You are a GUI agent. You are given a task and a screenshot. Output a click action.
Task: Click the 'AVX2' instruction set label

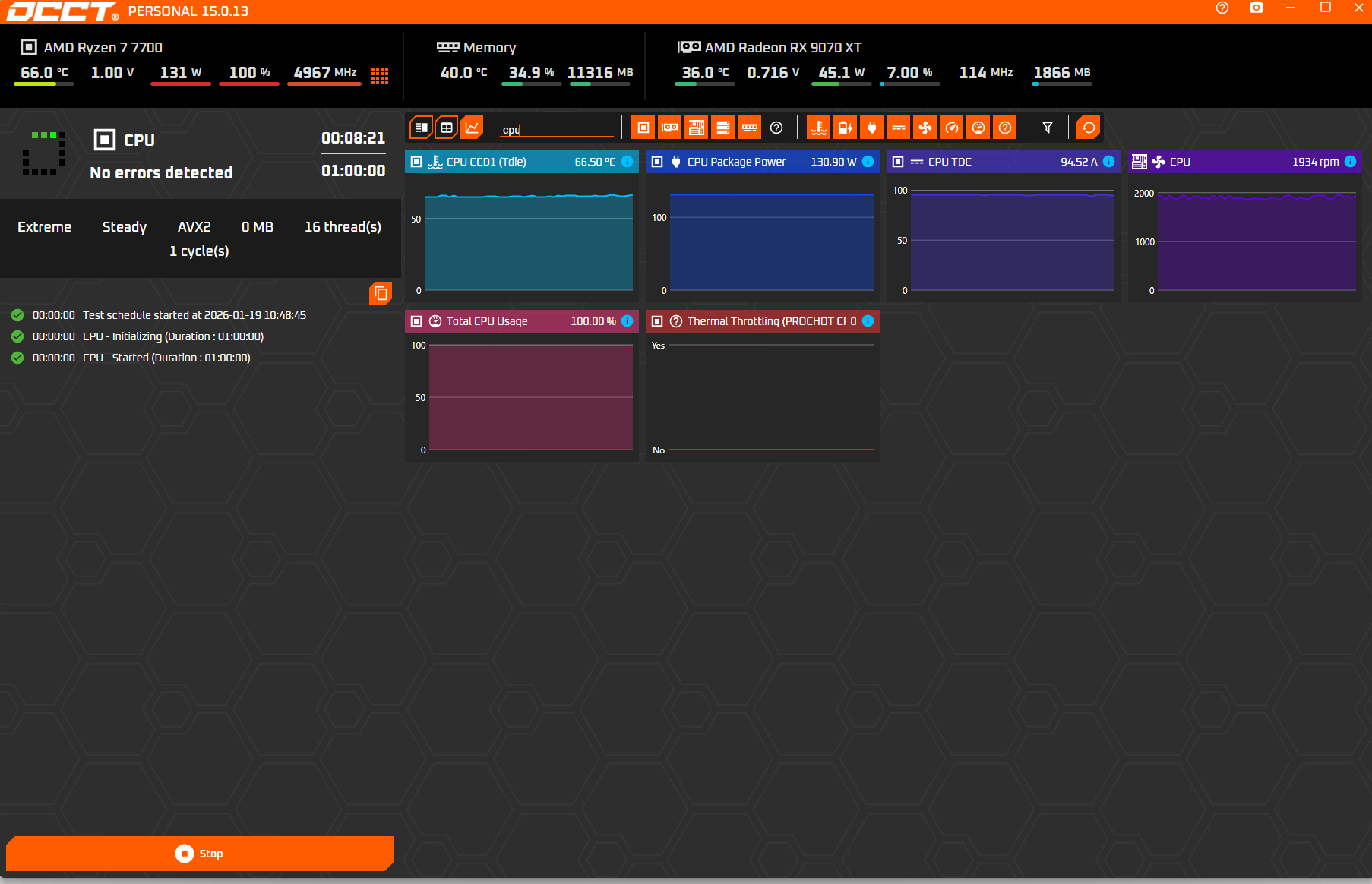click(194, 226)
